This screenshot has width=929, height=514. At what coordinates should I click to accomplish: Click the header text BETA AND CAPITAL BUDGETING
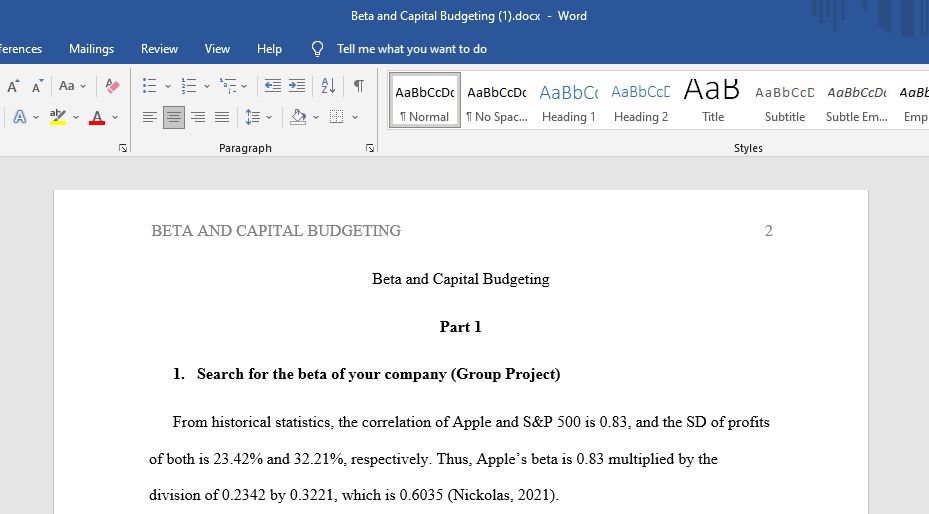276,230
